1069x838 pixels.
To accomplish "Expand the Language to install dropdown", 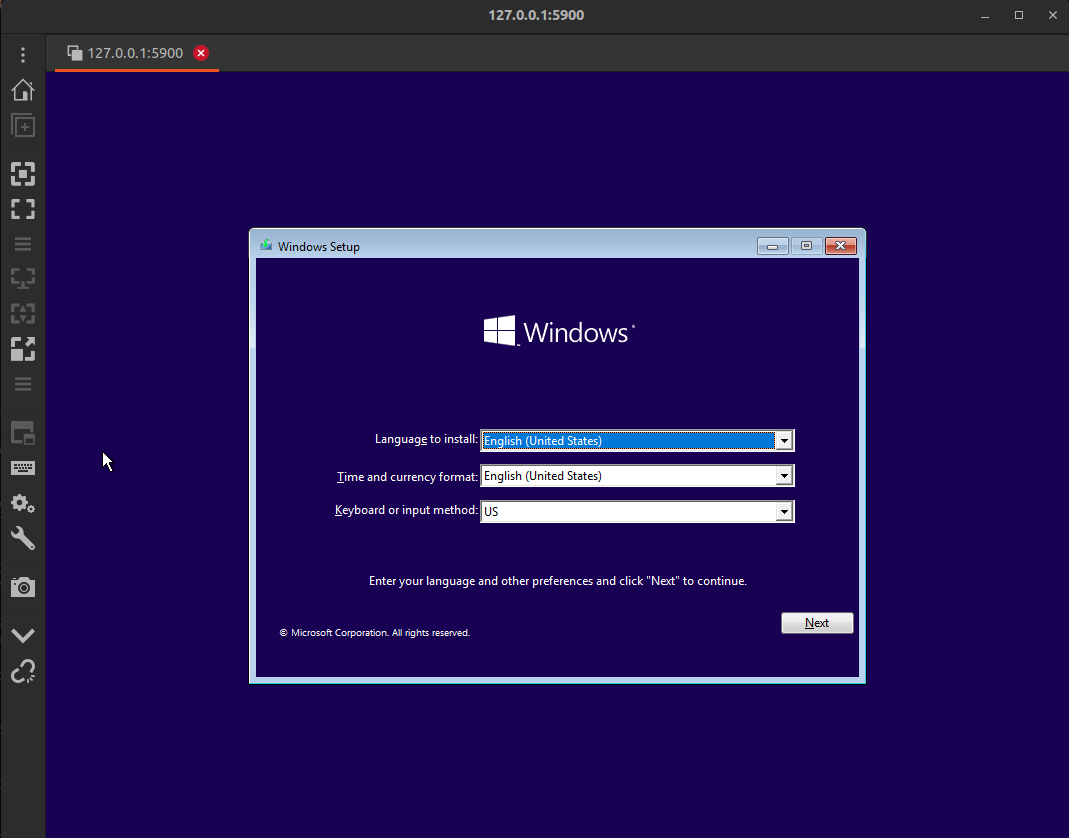I will point(784,441).
